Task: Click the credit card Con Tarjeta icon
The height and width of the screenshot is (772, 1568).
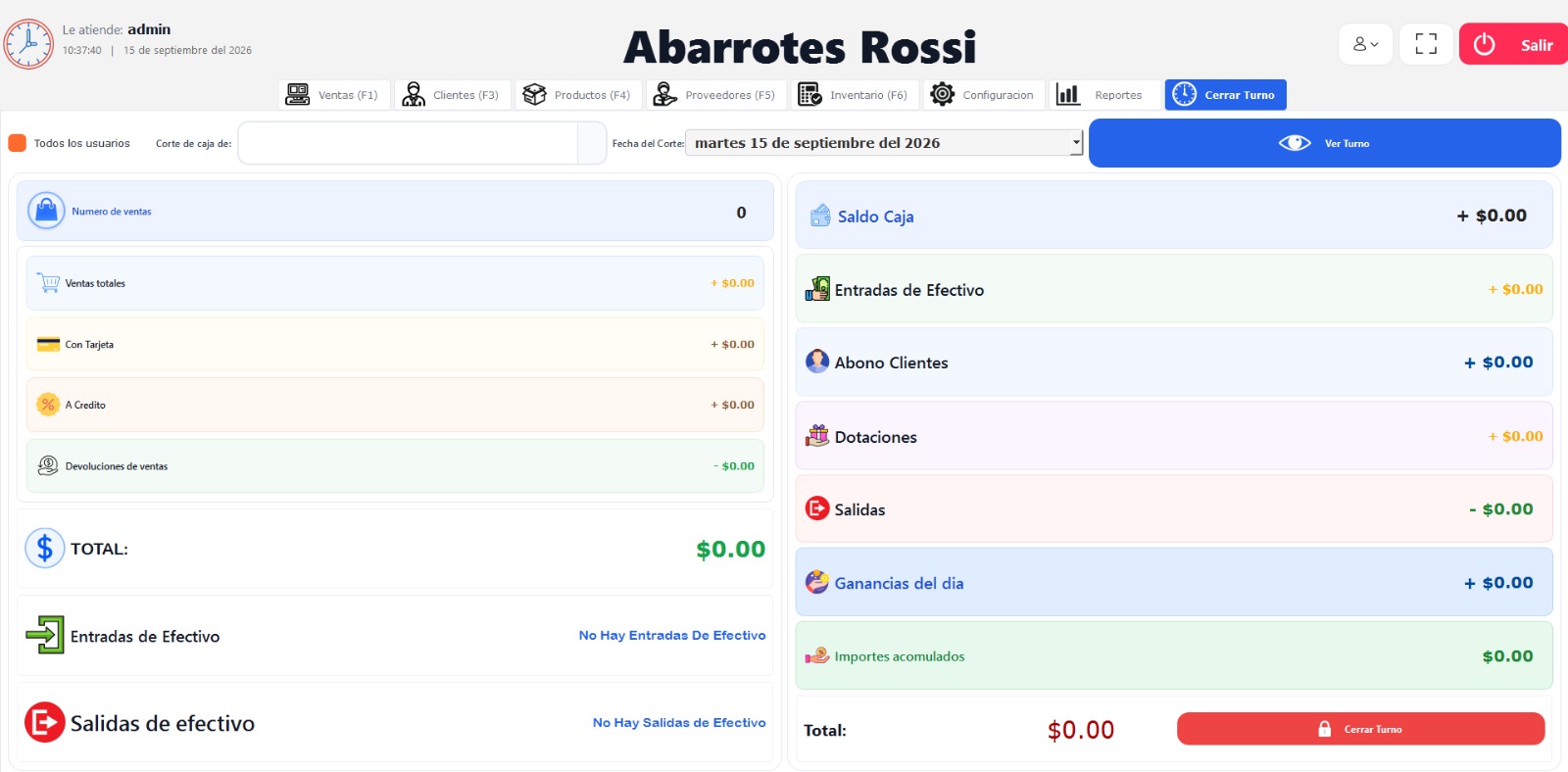Action: [48, 344]
